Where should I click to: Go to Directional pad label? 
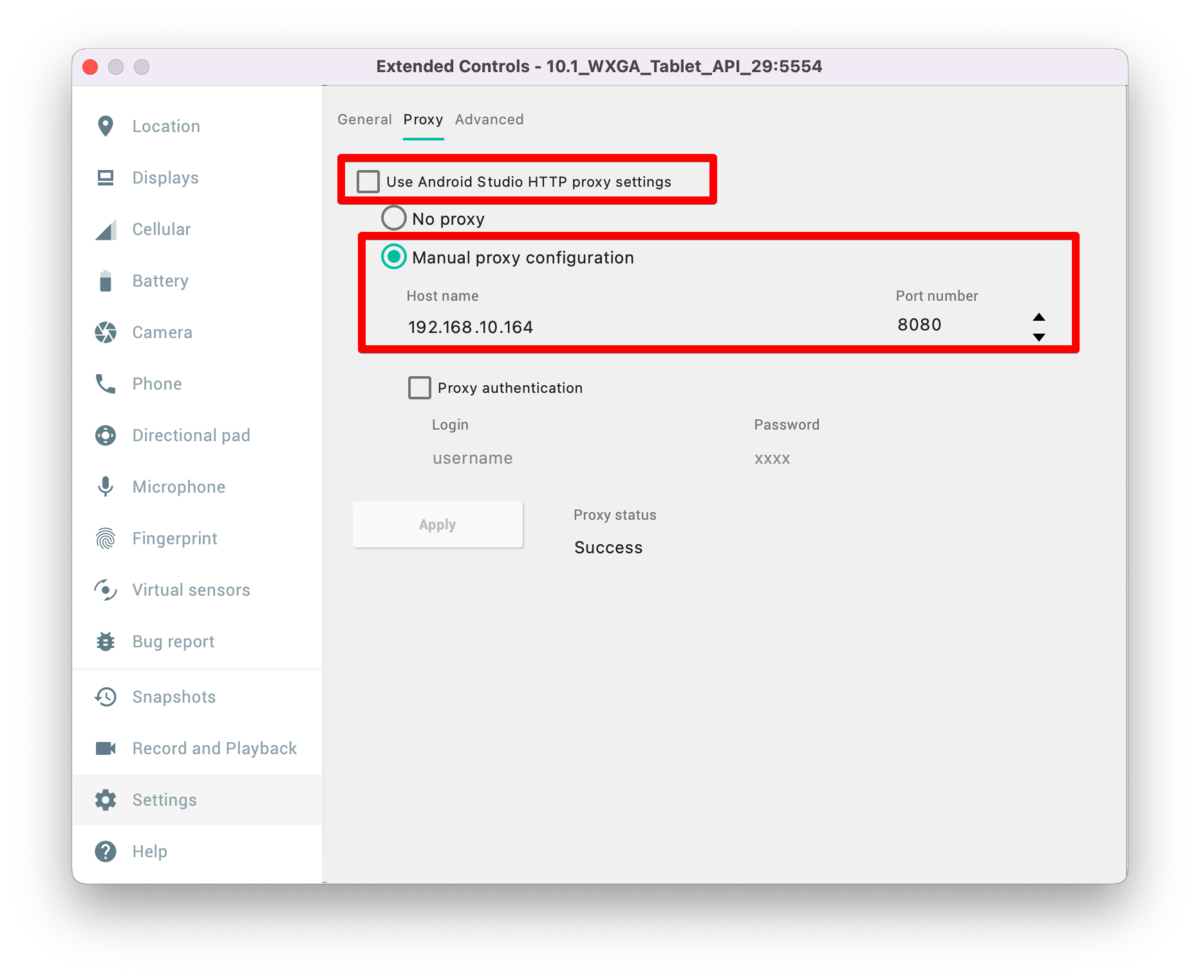[x=191, y=435]
